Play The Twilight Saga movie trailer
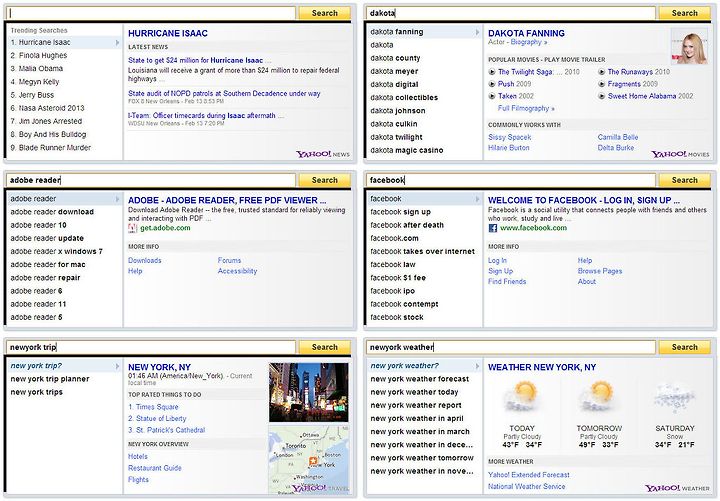 pyautogui.click(x=492, y=72)
